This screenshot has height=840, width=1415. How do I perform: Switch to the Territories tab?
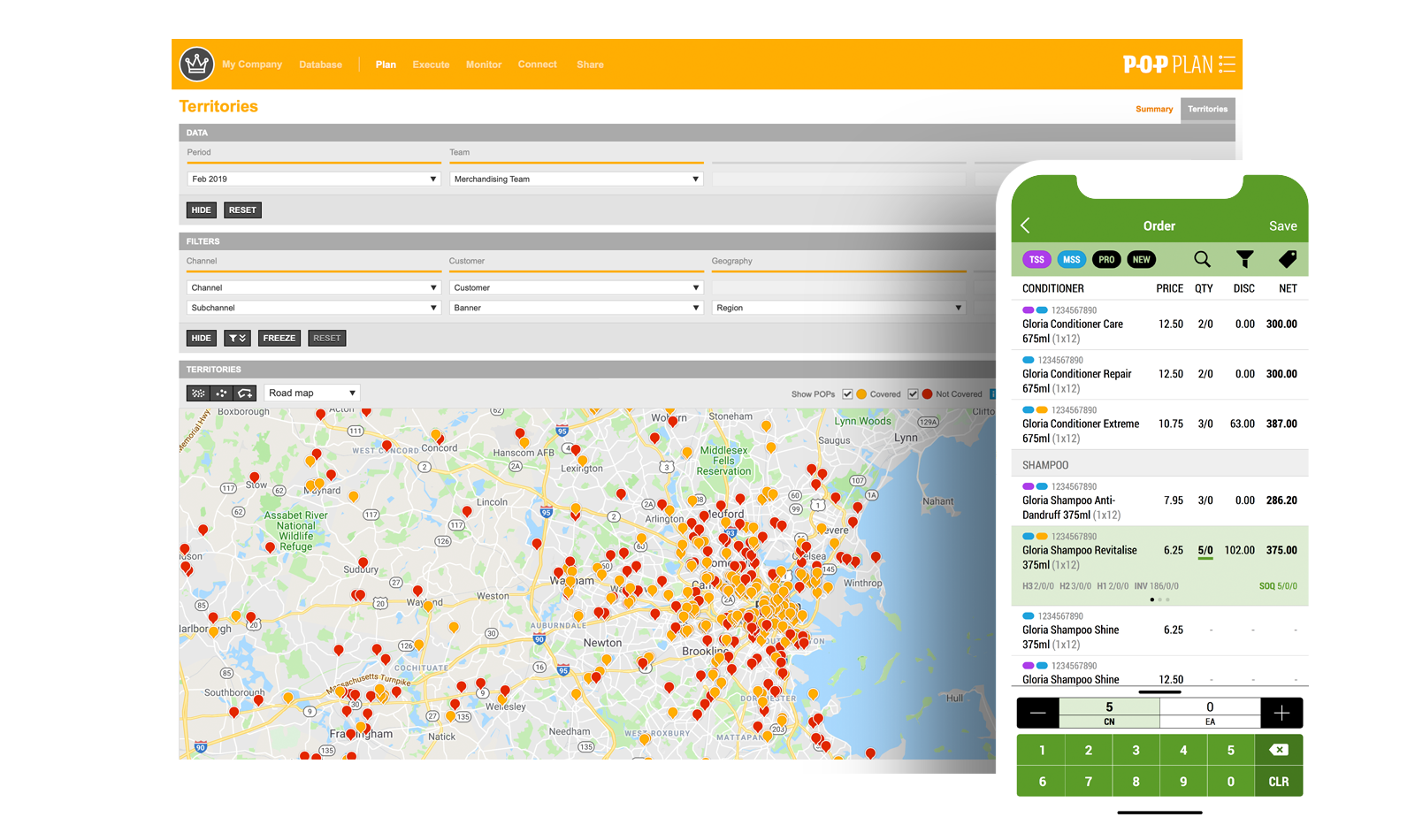(x=1207, y=110)
